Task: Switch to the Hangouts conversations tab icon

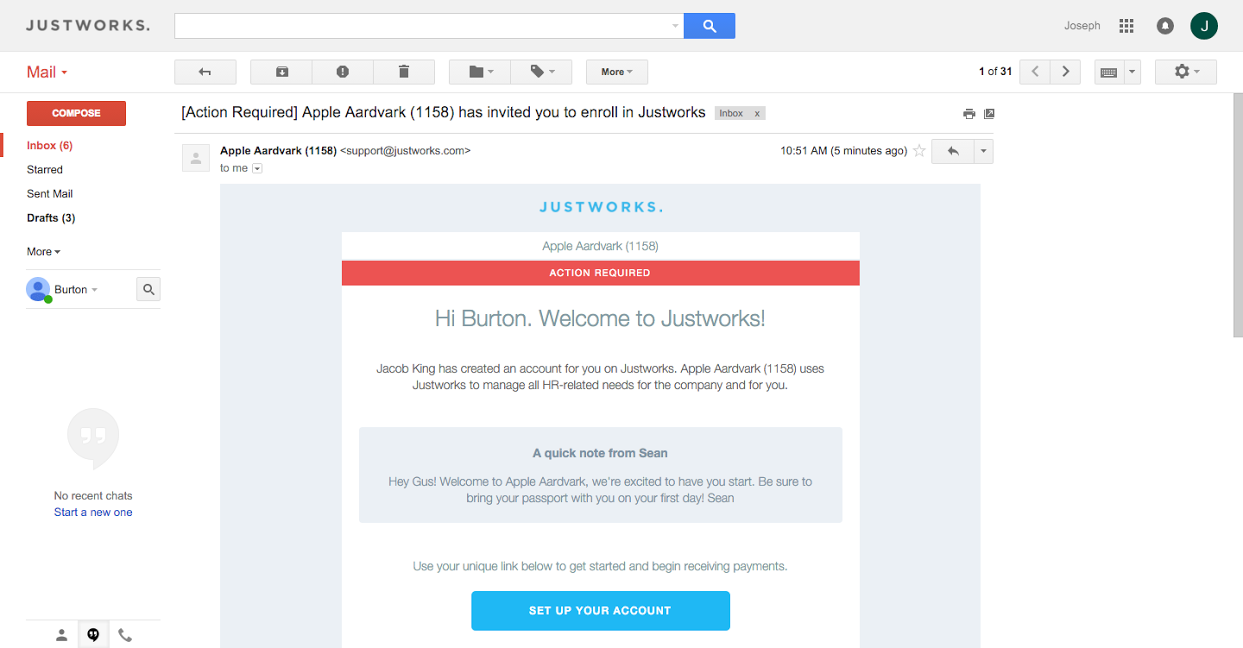Action: pos(93,635)
